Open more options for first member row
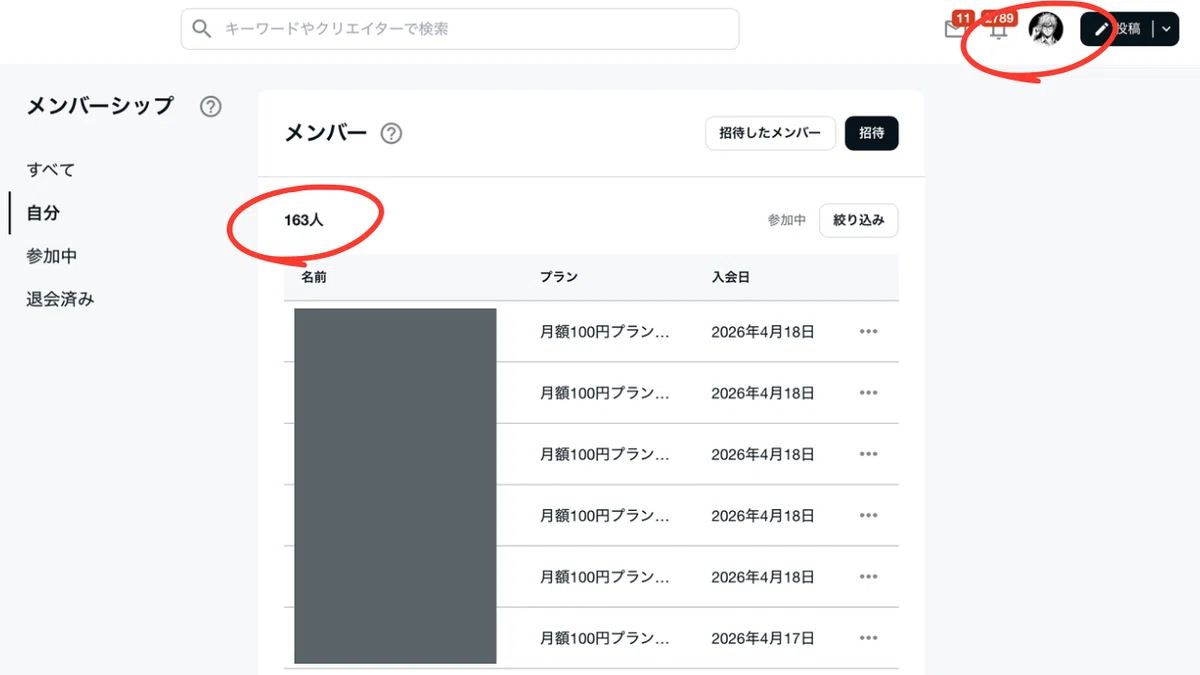This screenshot has height=675, width=1200. click(x=868, y=332)
